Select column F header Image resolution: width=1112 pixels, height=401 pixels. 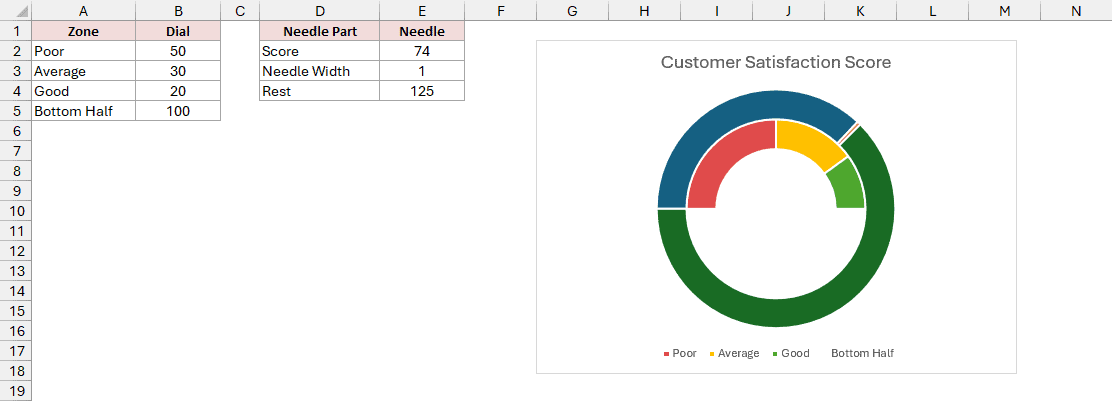pos(501,11)
